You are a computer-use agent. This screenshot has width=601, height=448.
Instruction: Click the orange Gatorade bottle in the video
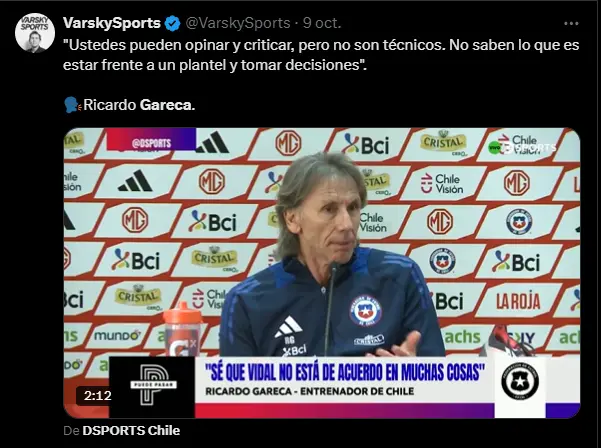point(183,329)
